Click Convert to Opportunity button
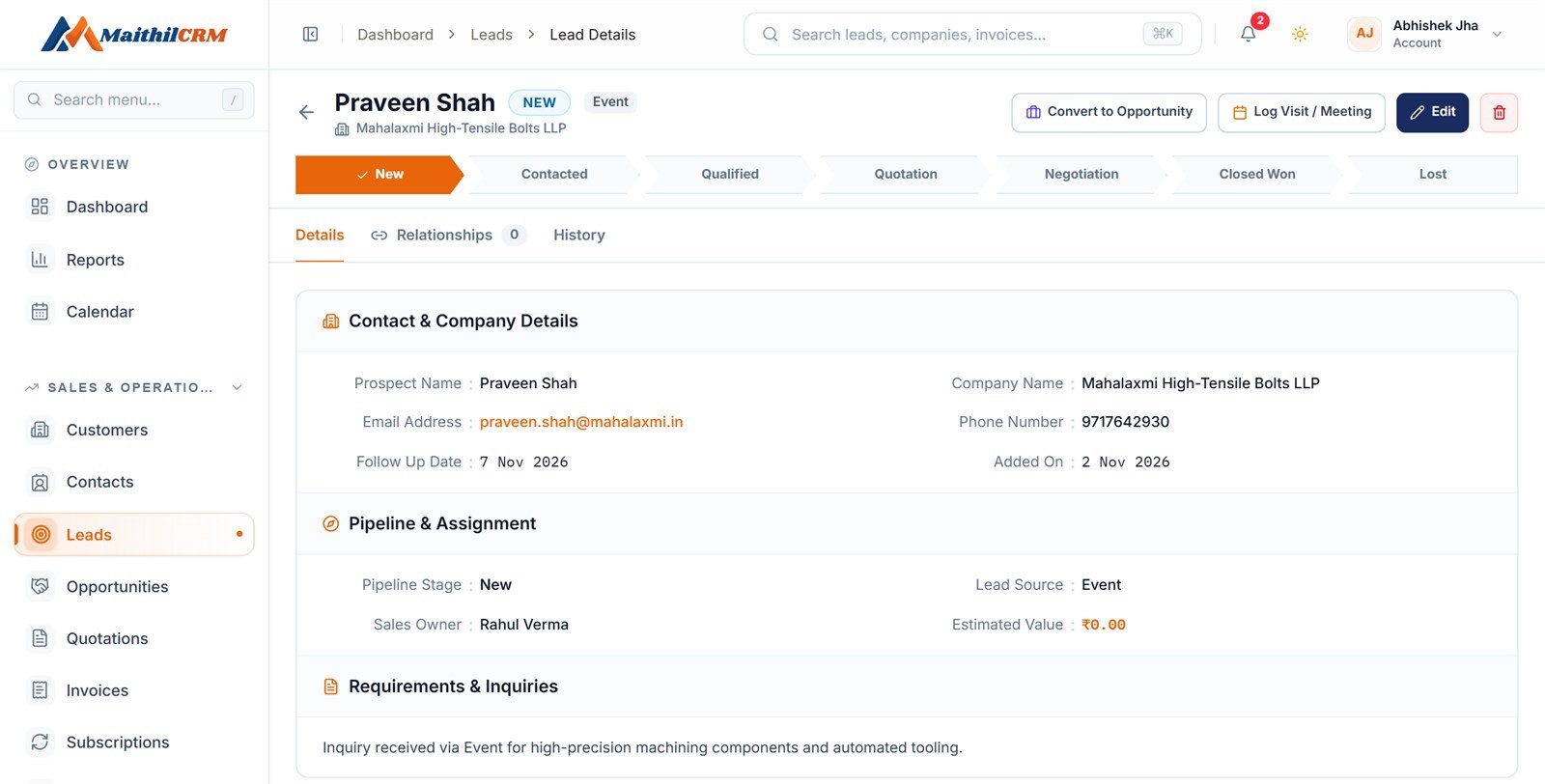The width and height of the screenshot is (1545, 784). (1109, 113)
